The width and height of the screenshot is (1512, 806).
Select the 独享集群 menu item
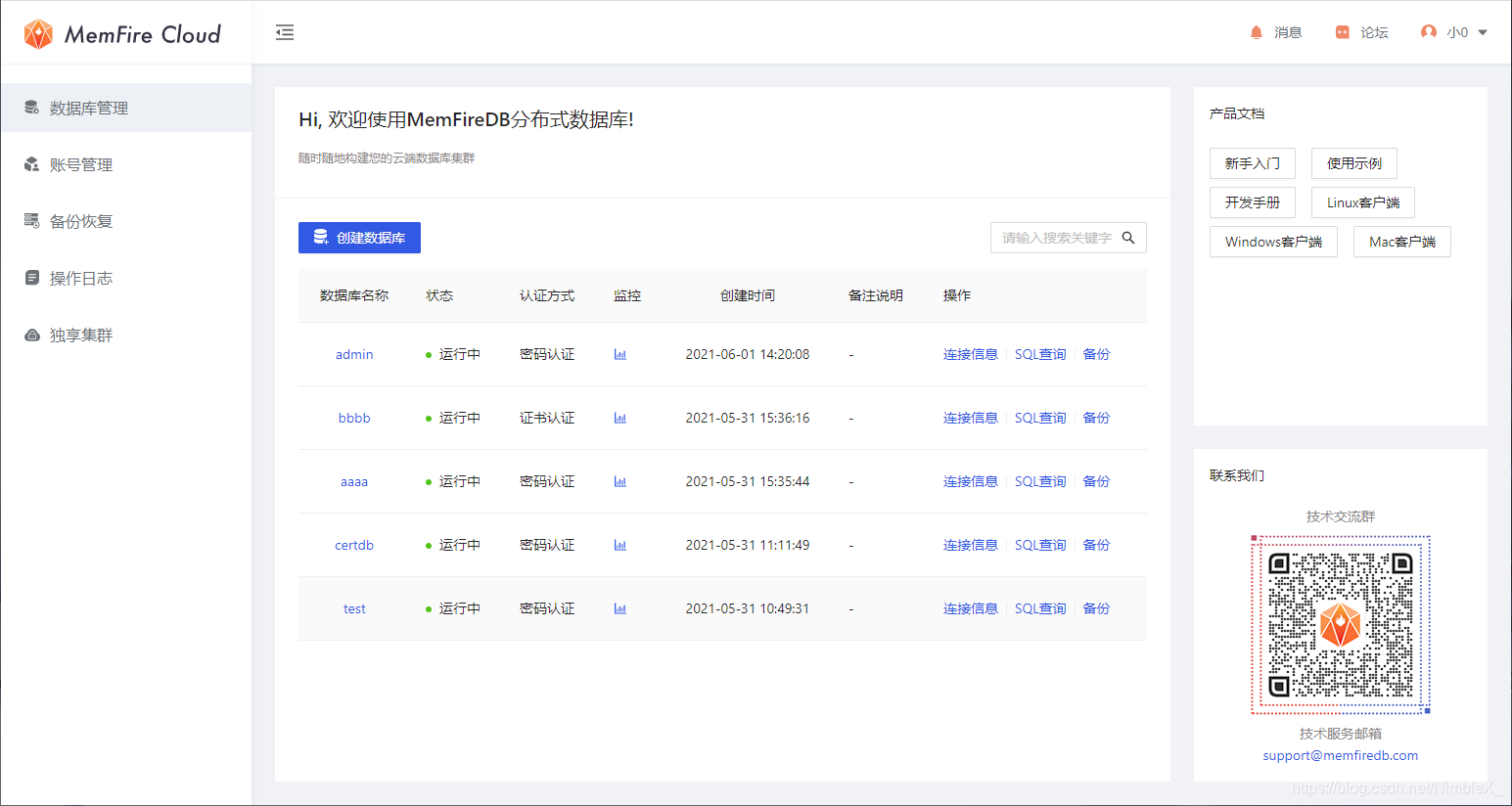point(126,335)
